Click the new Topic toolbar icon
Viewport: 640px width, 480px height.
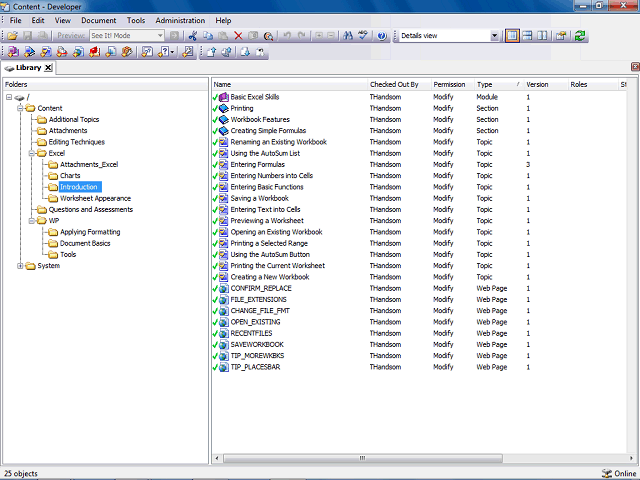tap(46, 52)
